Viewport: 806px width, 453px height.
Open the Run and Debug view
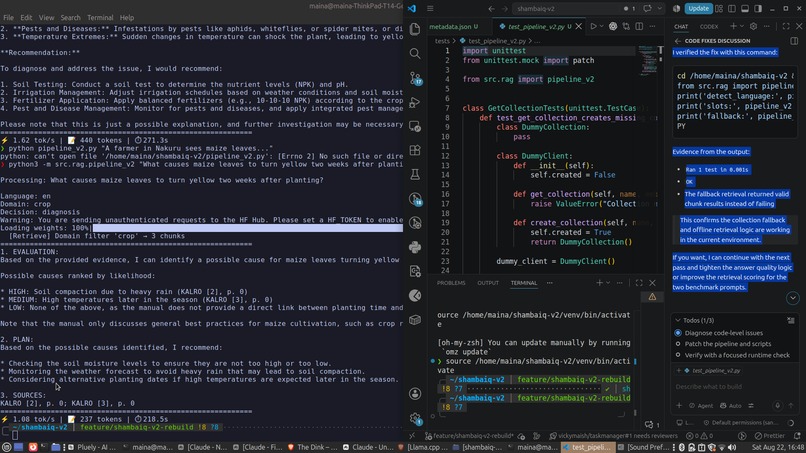[415, 102]
